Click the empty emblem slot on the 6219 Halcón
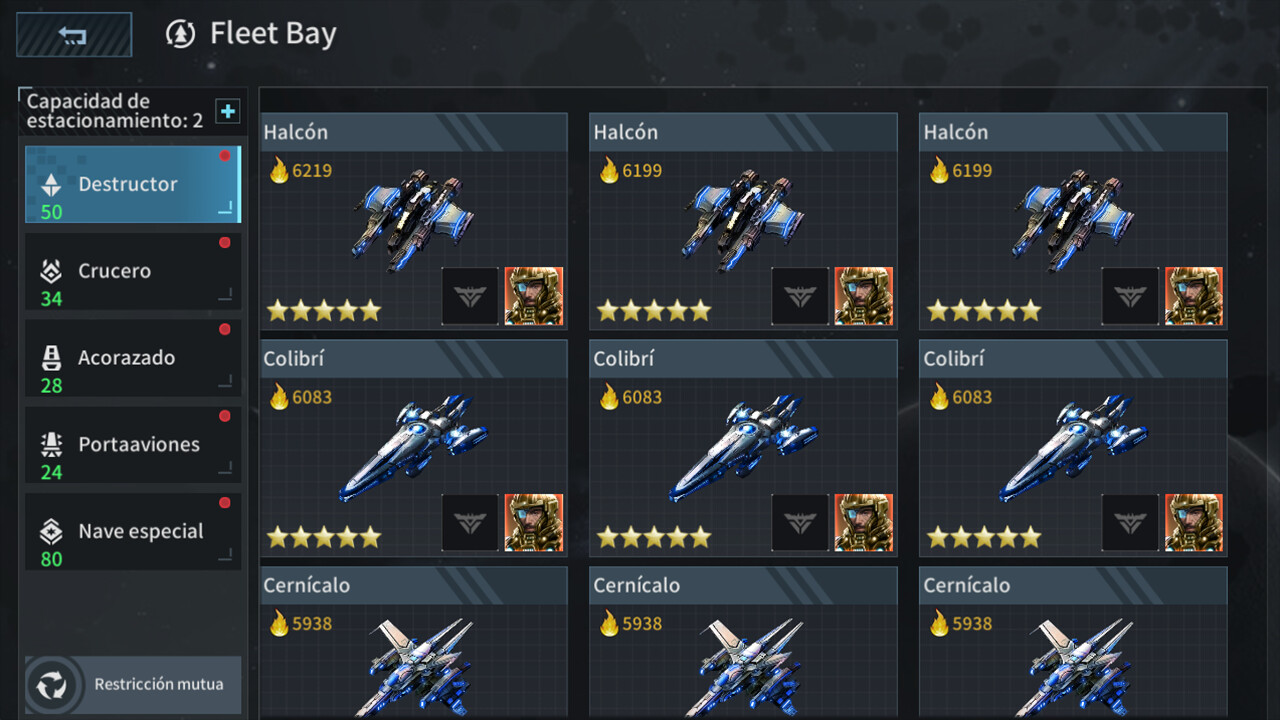The image size is (1280, 720). 470,296
